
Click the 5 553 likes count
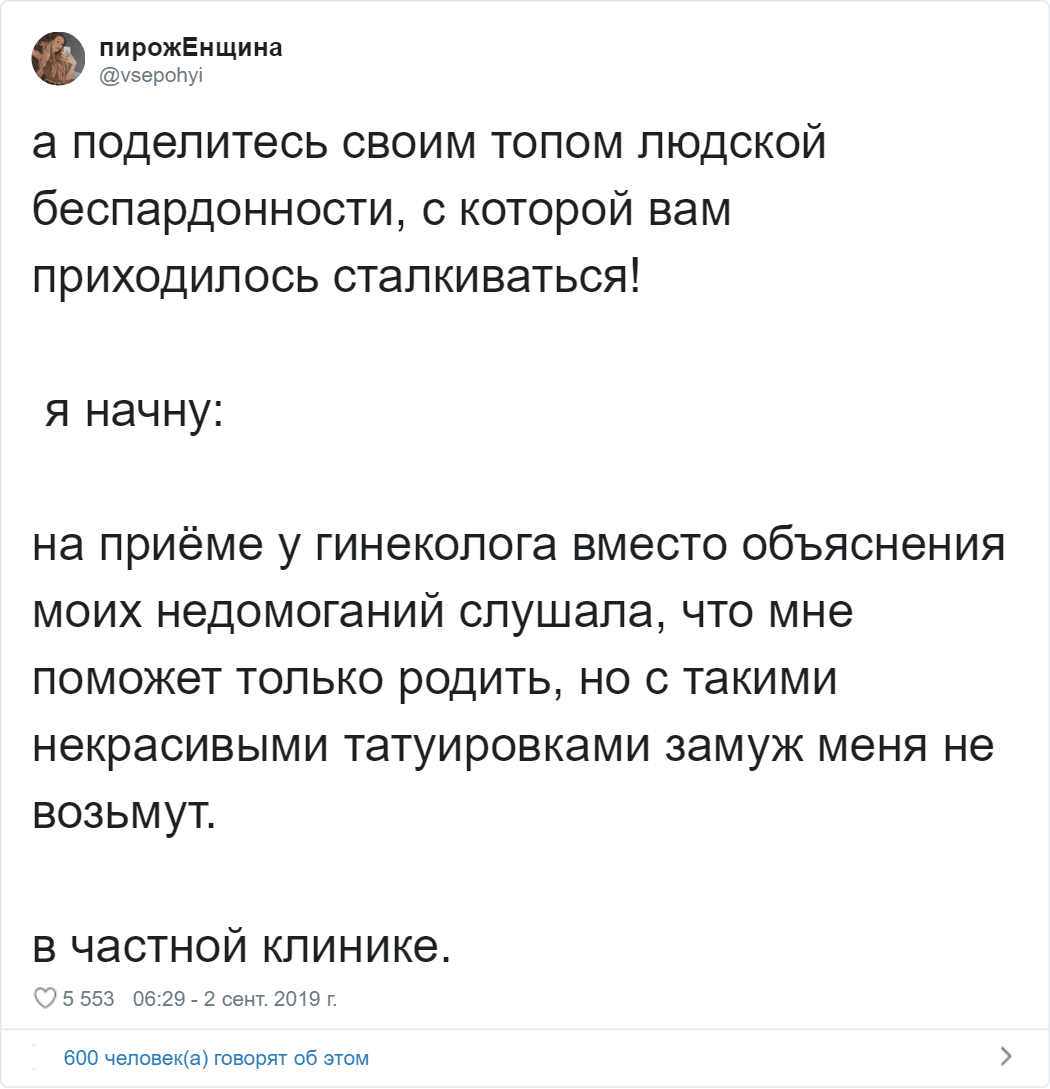coord(89,998)
